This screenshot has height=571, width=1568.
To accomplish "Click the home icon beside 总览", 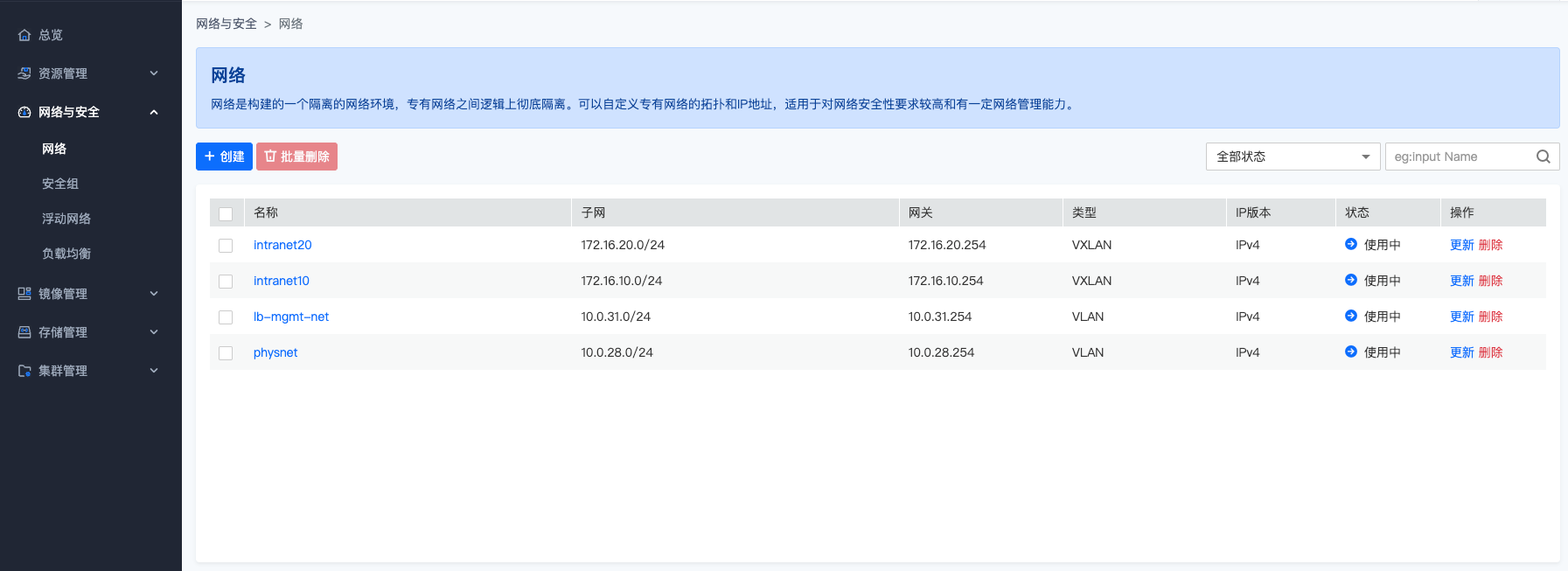I will 24,35.
